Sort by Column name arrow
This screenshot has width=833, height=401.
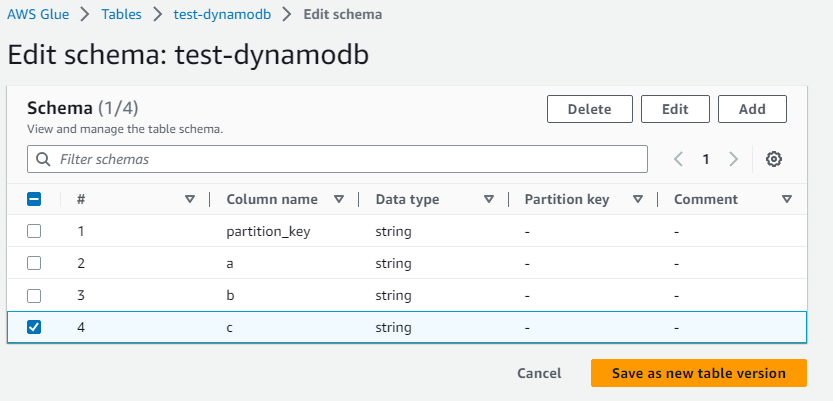point(339,199)
